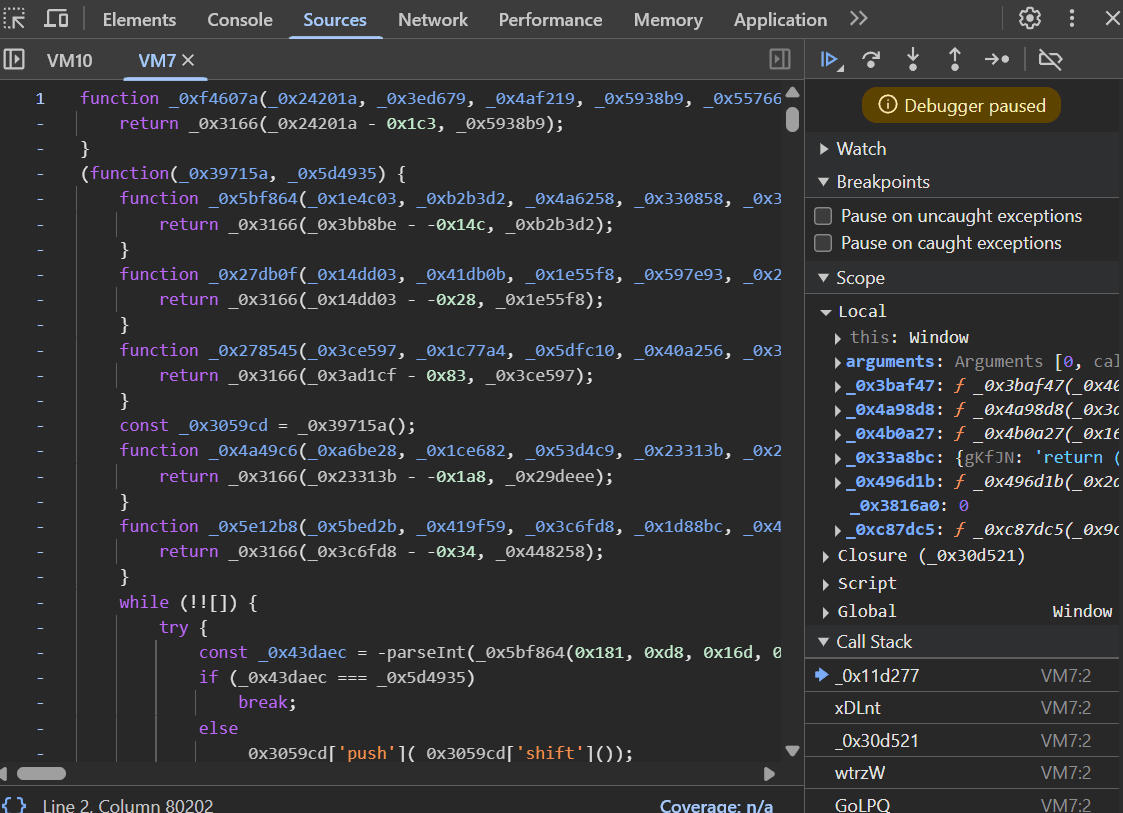
Task: Switch to the VM10 source tab
Action: 69,60
